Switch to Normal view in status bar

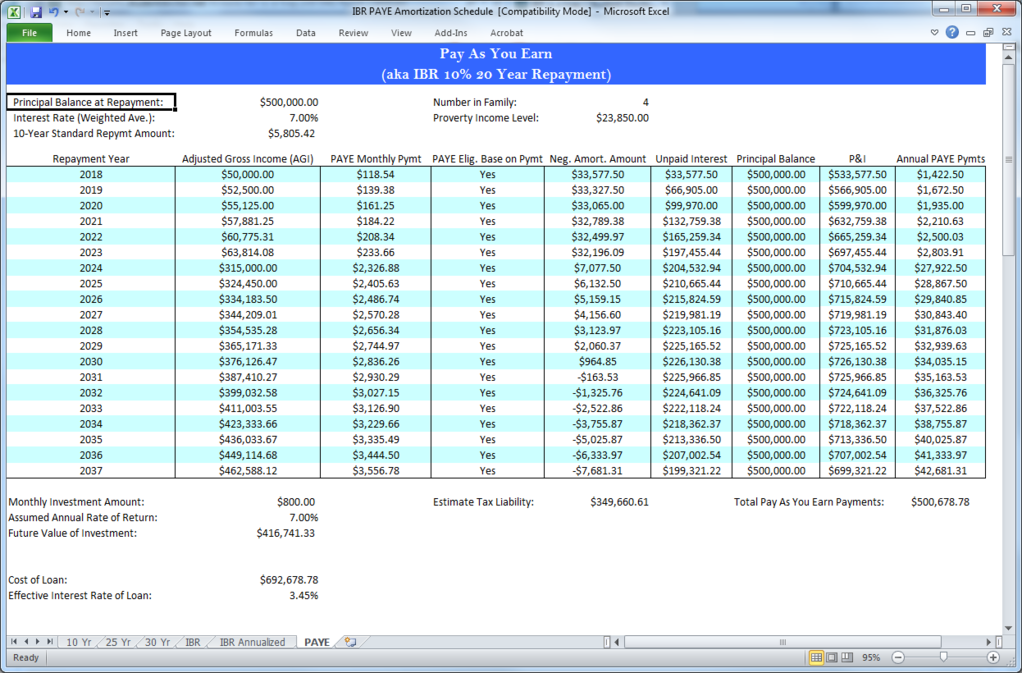coord(816,657)
